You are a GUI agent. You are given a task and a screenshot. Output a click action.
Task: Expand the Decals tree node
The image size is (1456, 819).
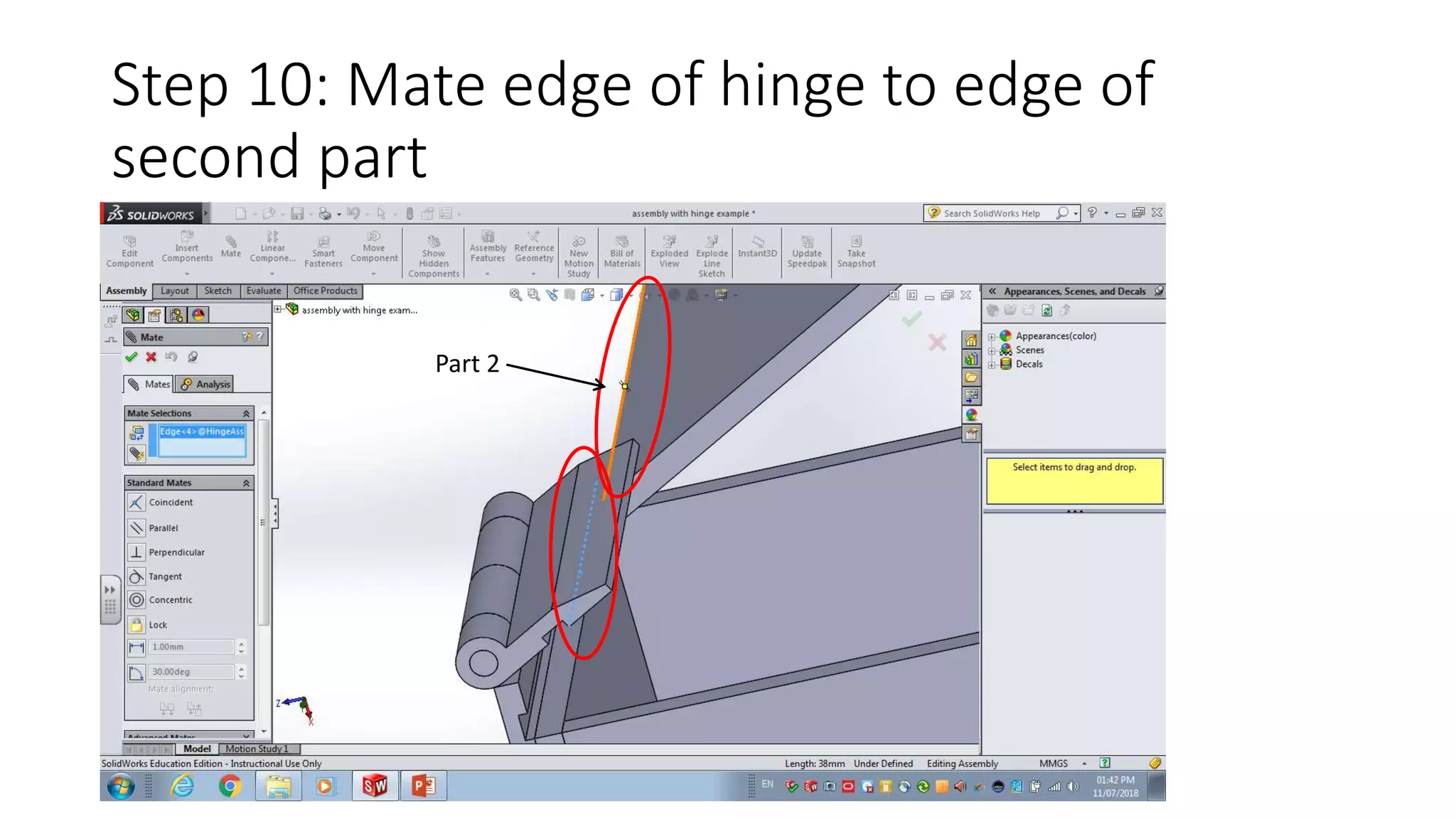[992, 365]
